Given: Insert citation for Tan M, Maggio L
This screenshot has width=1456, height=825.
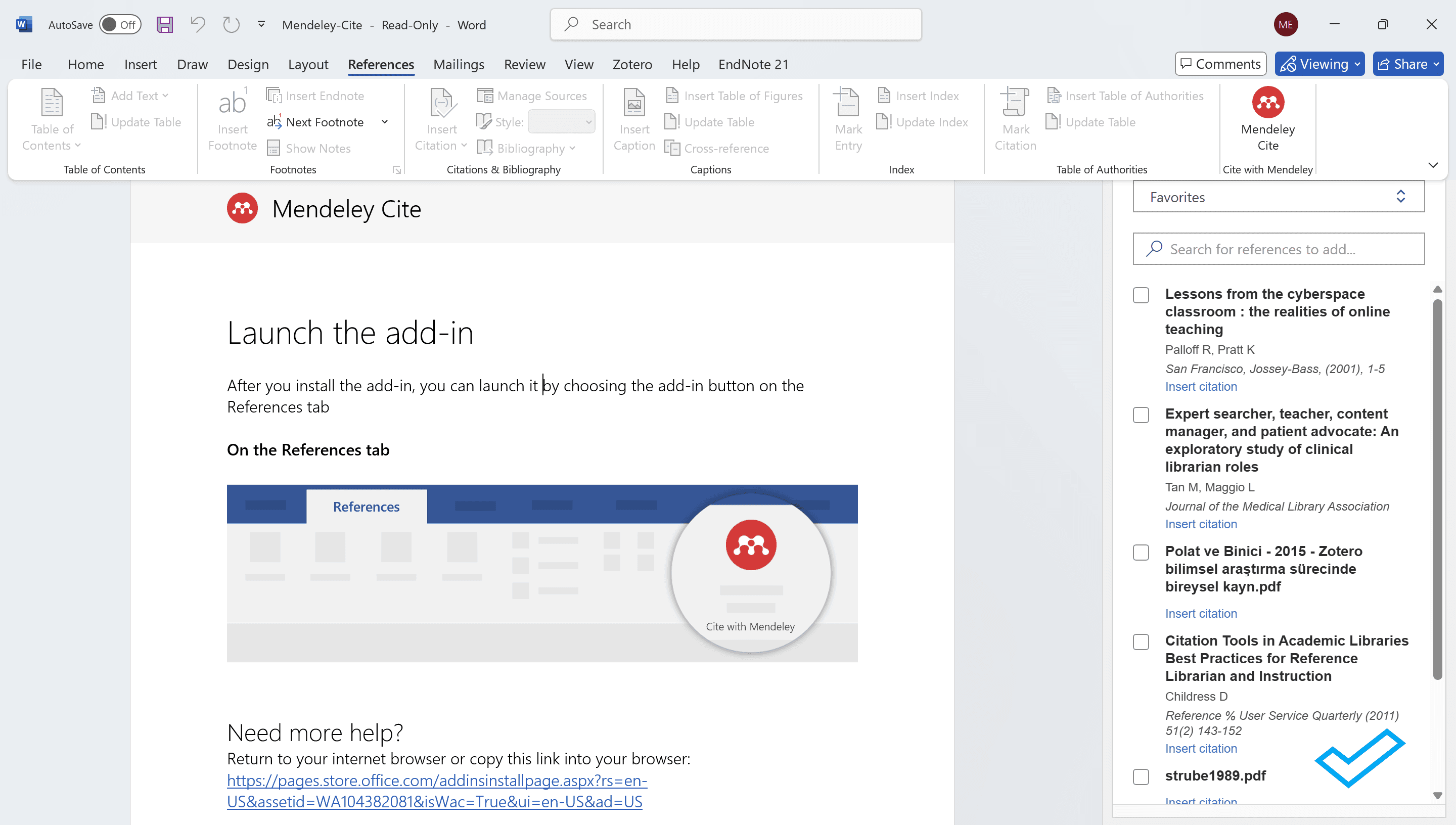Looking at the screenshot, I should tap(1201, 525).
